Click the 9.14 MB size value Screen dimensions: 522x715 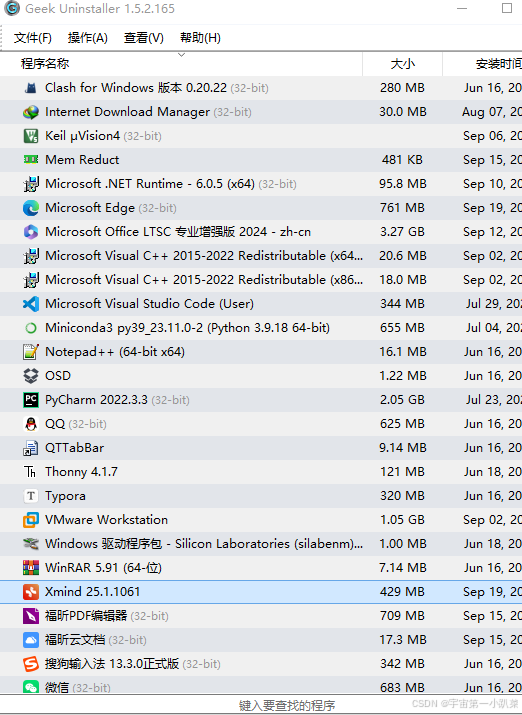(403, 448)
